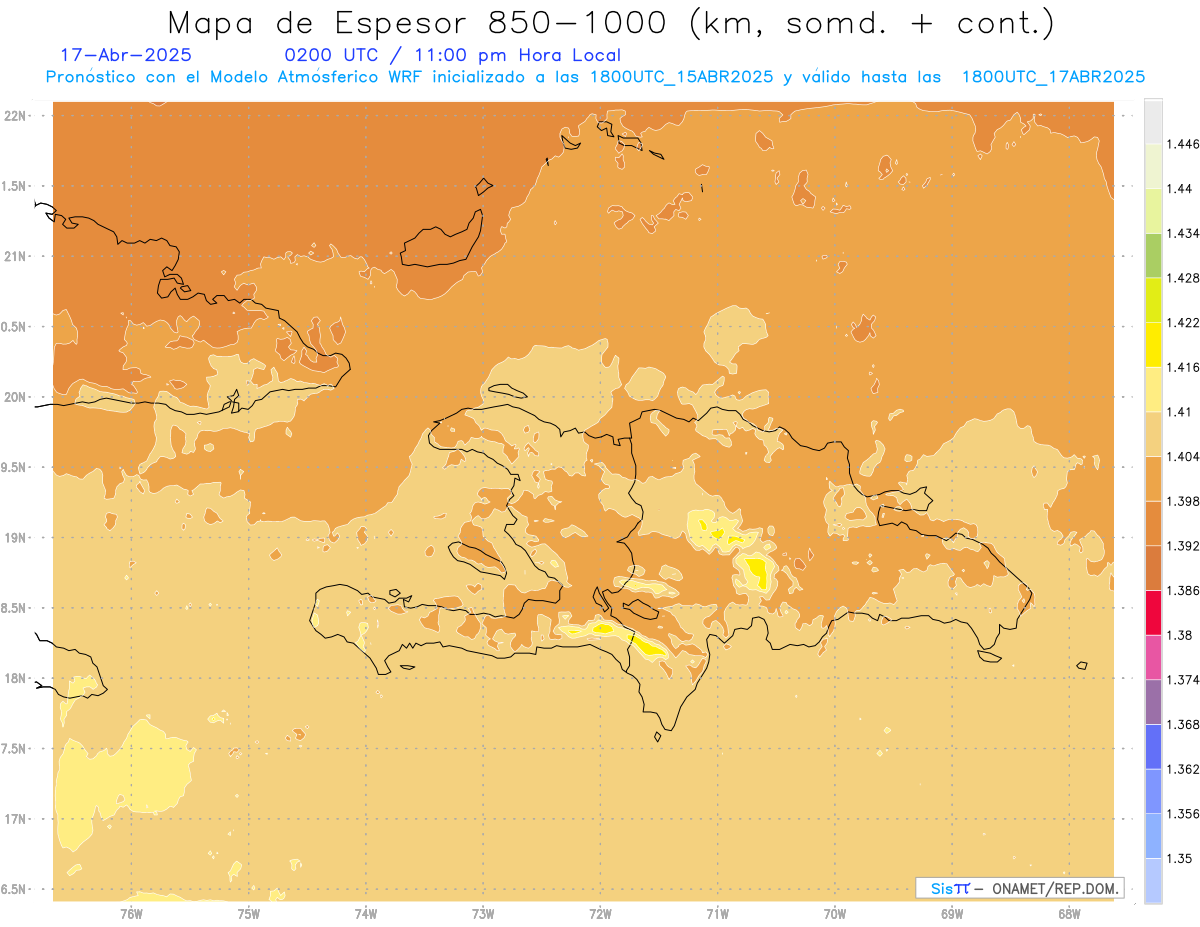The height and width of the screenshot is (927, 1200).
Task: Click the '1.422' color scale value
Action: click(1182, 323)
